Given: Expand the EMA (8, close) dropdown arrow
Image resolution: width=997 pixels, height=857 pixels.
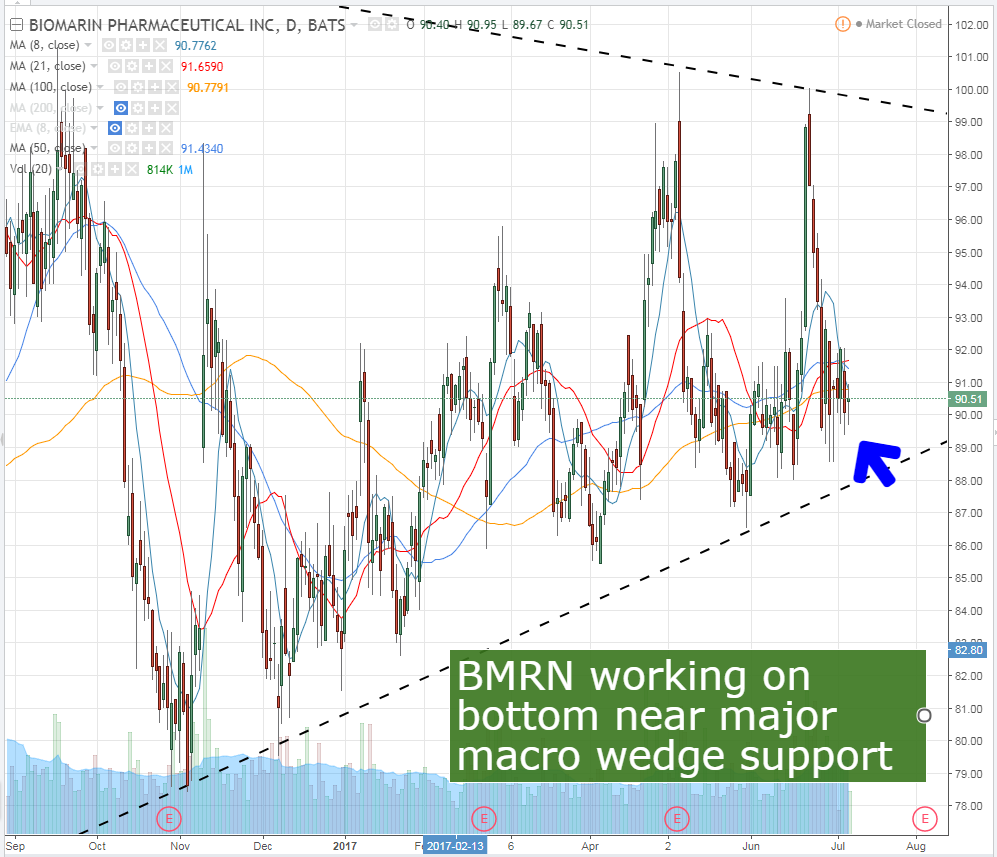Looking at the screenshot, I should click(x=94, y=128).
